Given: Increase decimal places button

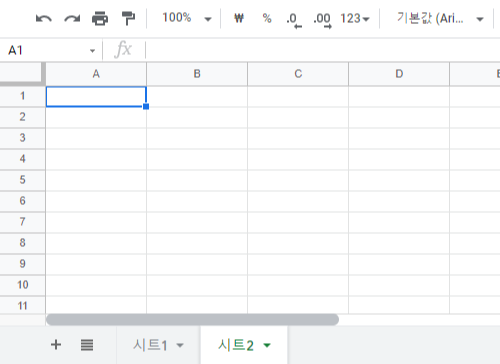Looking at the screenshot, I should click(x=322, y=20).
